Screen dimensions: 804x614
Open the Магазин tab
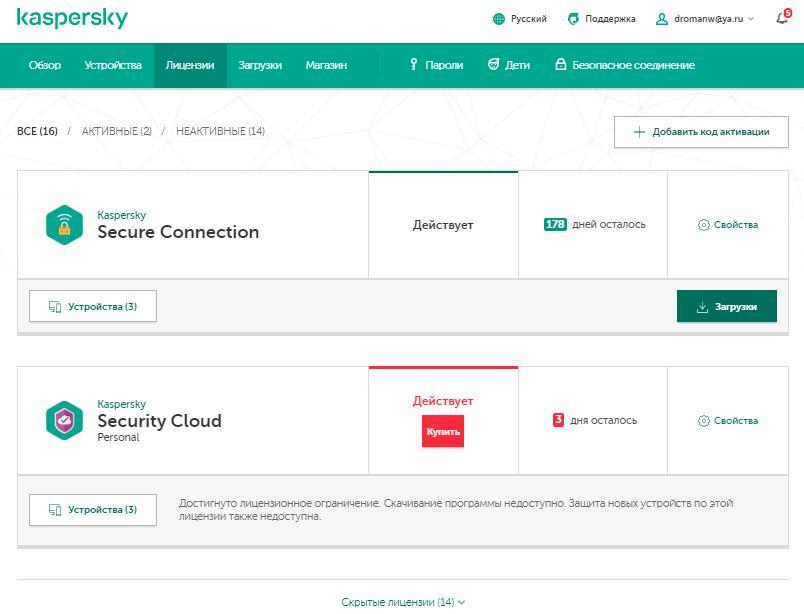(x=326, y=65)
